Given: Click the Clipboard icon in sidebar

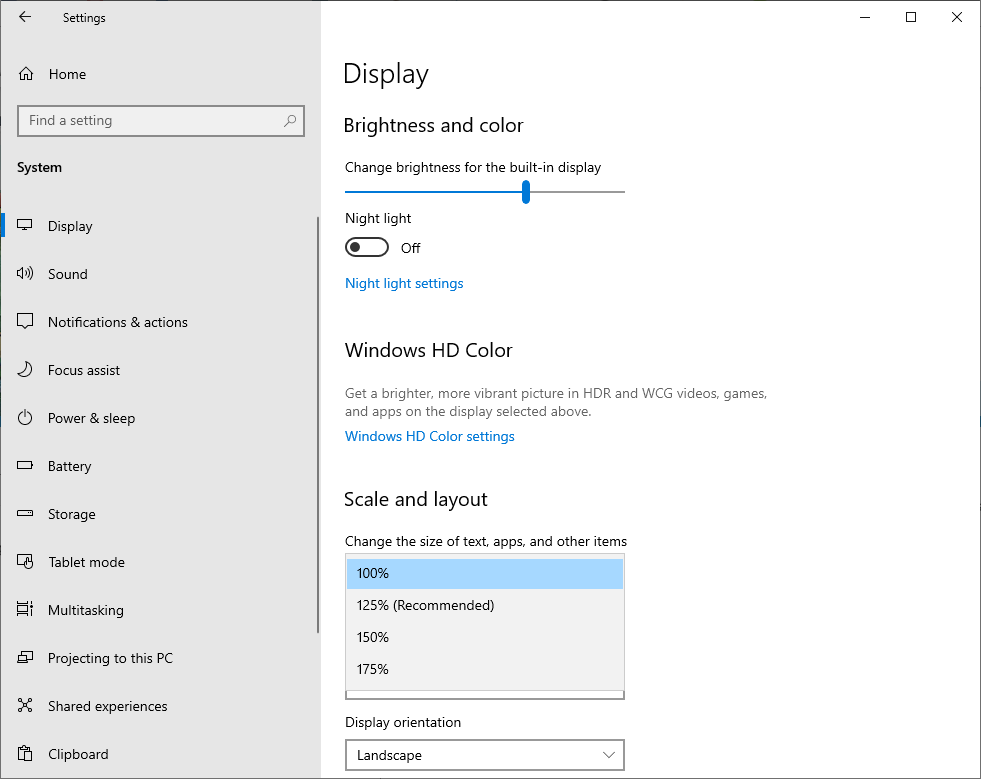Looking at the screenshot, I should point(25,753).
